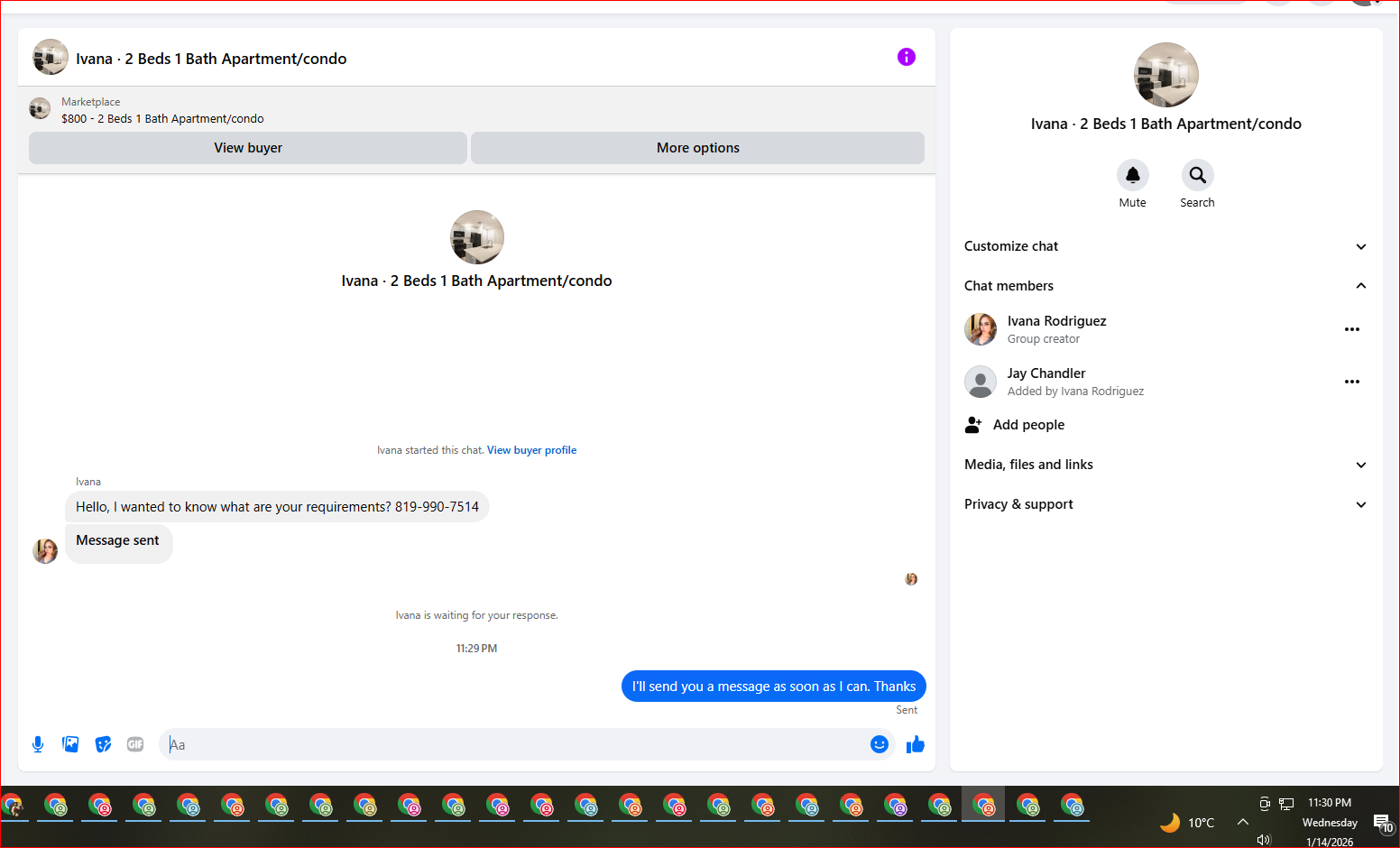
Task: Open weather widget showing 10°C
Action: [1187, 823]
